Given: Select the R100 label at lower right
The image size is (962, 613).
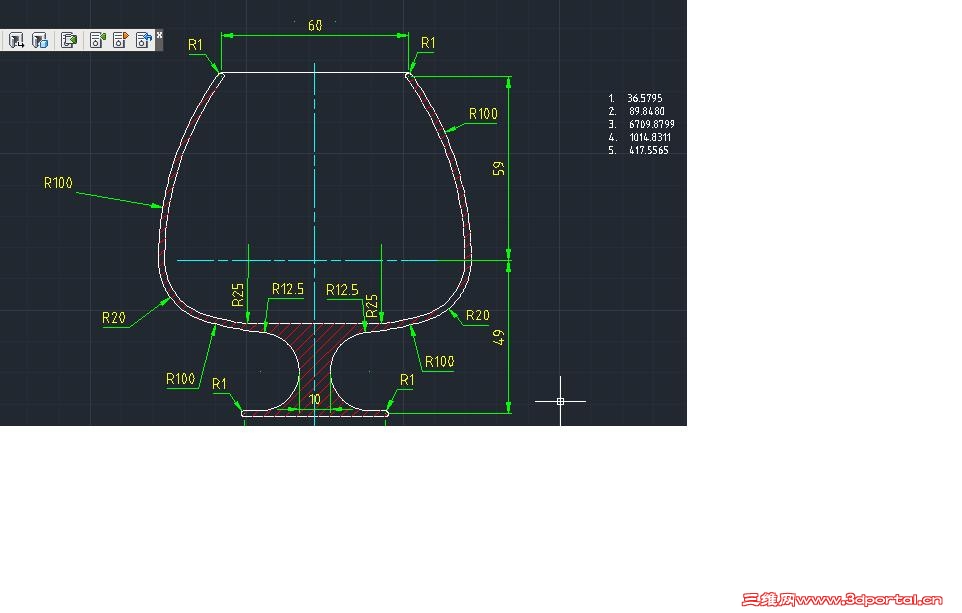Looking at the screenshot, I should 440,362.
